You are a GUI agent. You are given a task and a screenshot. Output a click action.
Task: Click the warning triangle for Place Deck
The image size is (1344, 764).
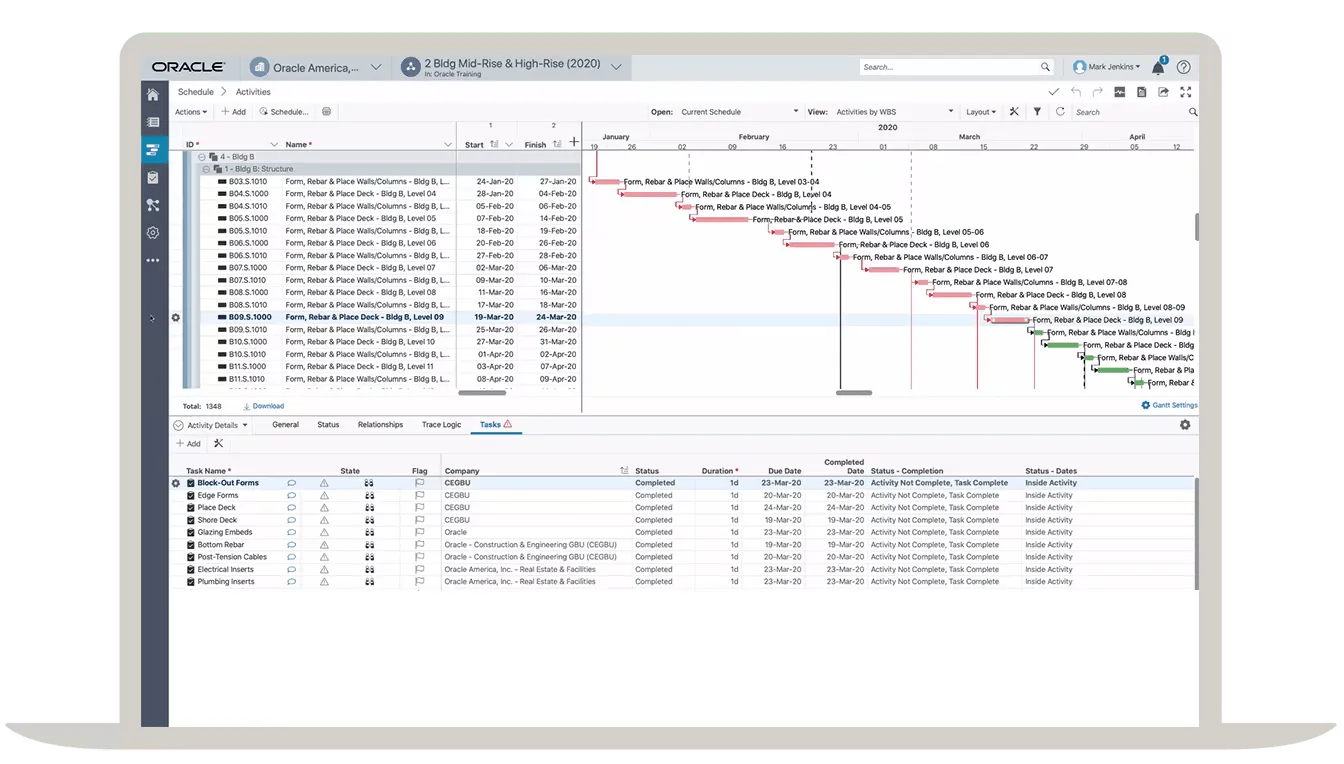coord(324,508)
